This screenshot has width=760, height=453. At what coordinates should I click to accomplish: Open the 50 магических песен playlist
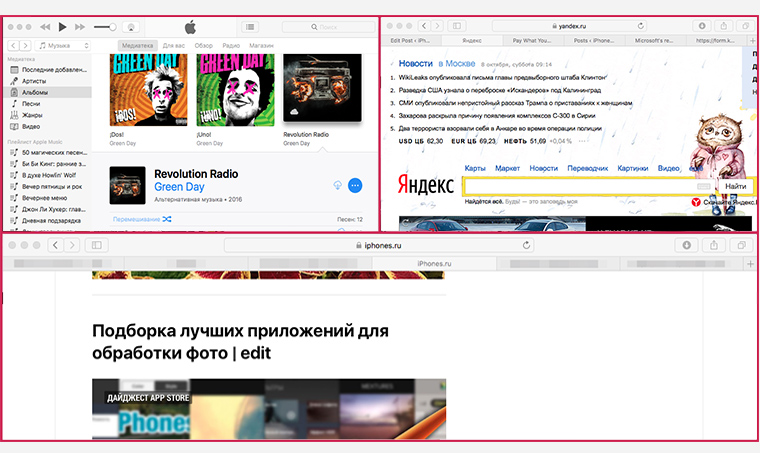[48, 152]
